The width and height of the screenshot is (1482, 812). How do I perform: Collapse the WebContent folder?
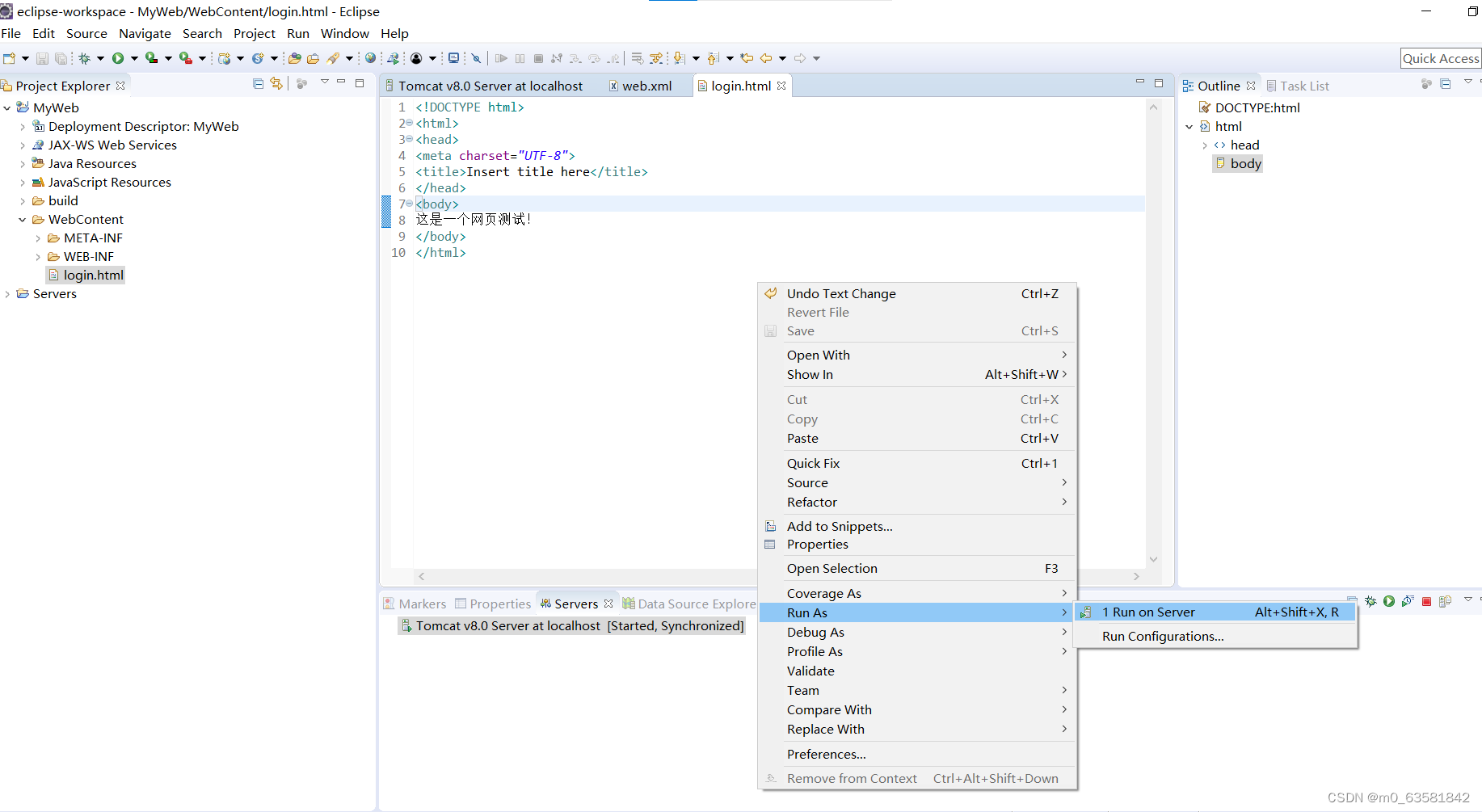[22, 219]
